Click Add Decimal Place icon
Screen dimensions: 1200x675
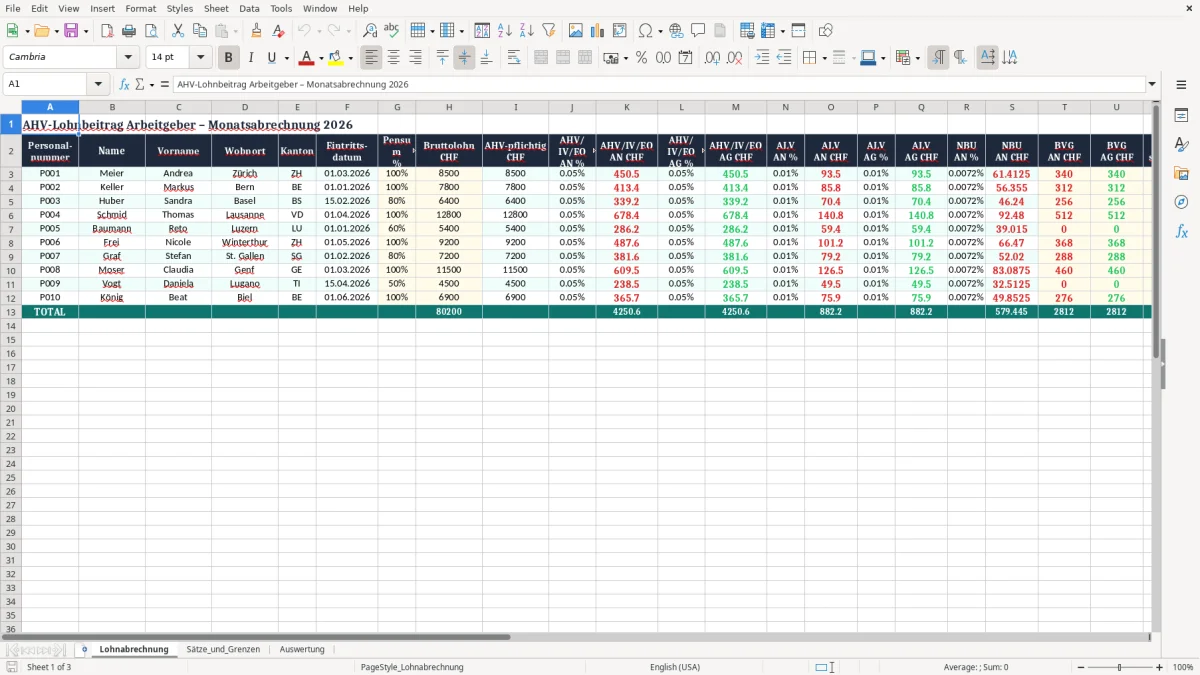click(x=713, y=58)
